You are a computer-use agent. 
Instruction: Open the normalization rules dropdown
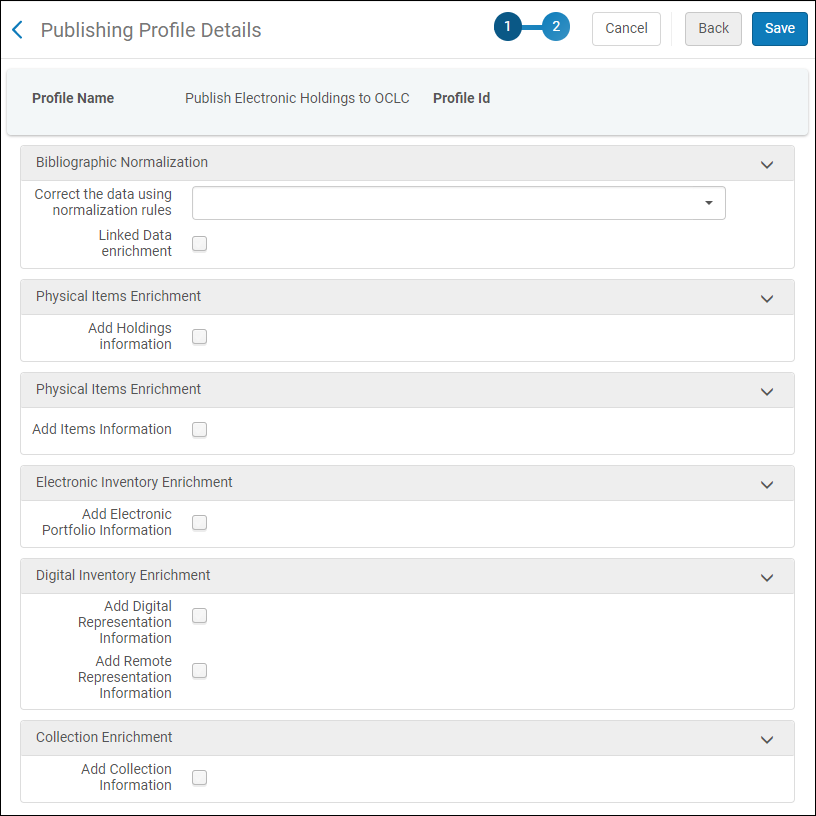(712, 202)
